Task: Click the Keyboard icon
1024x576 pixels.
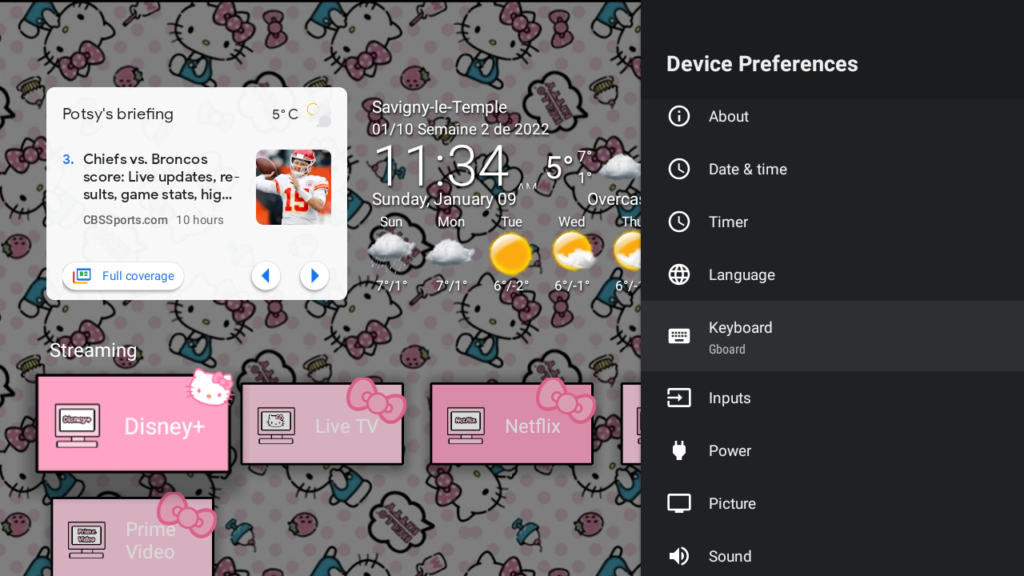Action: 679,336
